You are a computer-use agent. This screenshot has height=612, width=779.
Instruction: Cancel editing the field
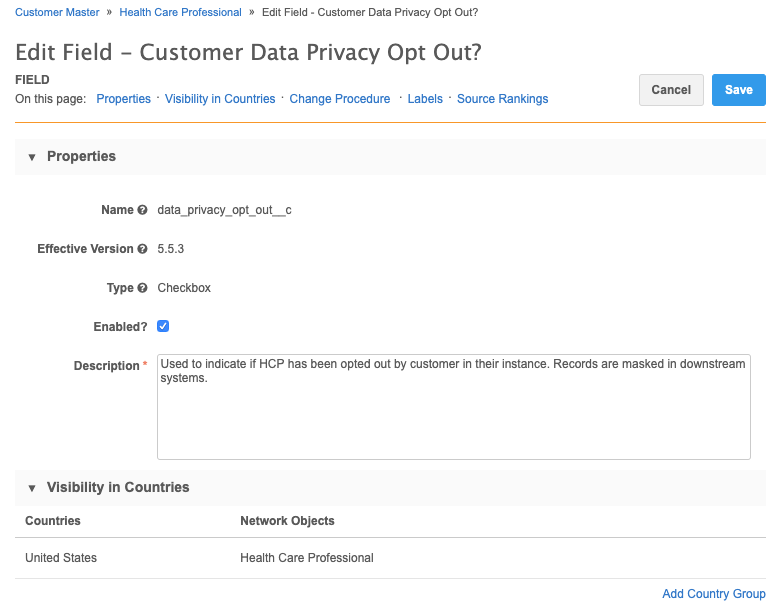tap(671, 90)
